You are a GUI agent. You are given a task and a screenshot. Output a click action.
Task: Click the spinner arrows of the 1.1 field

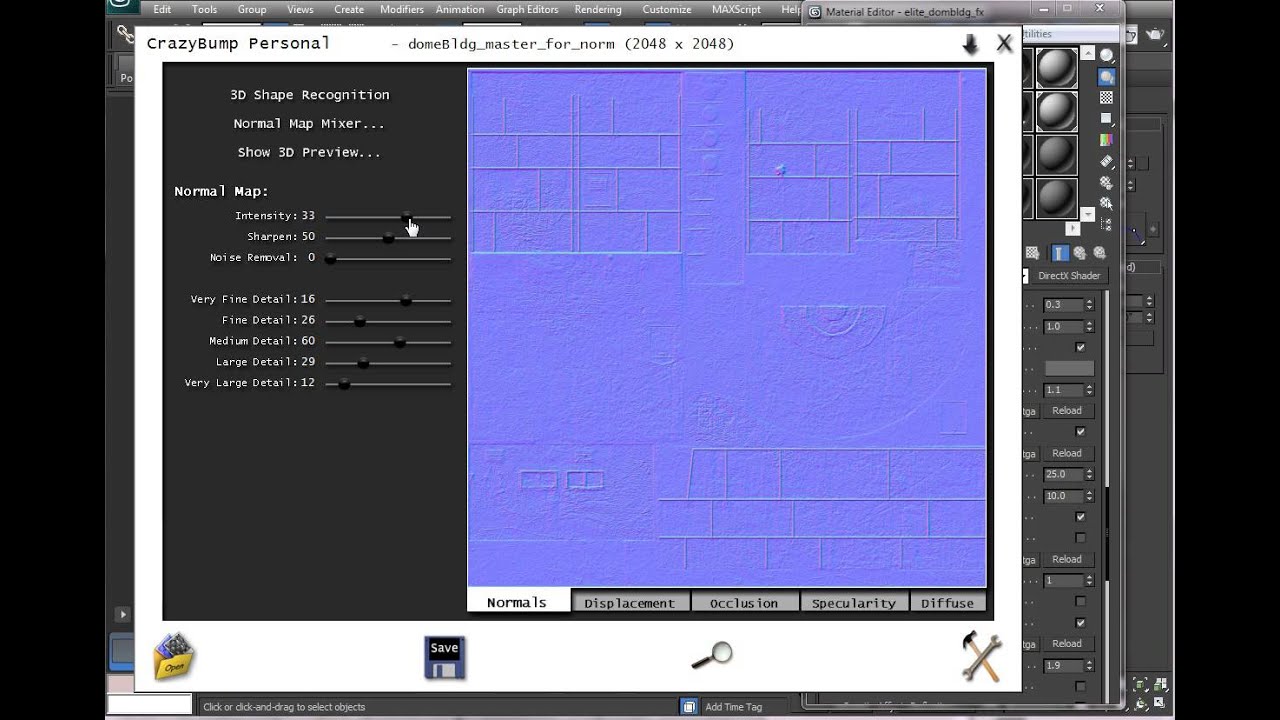[x=1089, y=390]
